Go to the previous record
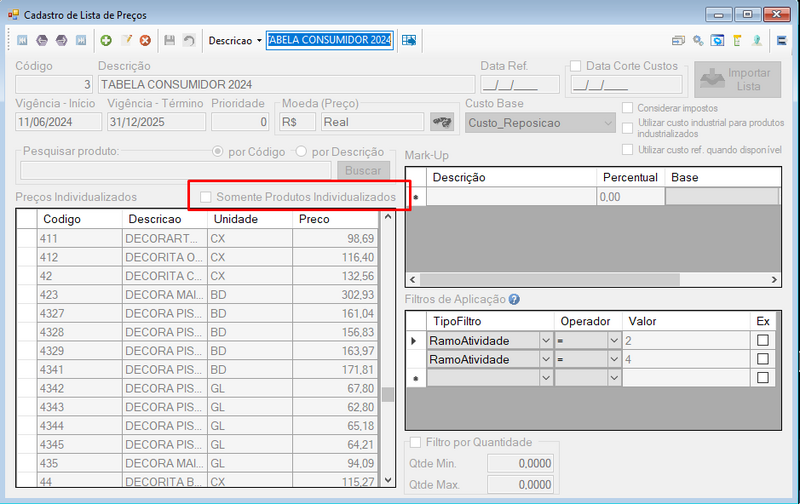The height and width of the screenshot is (504, 800). 42,40
